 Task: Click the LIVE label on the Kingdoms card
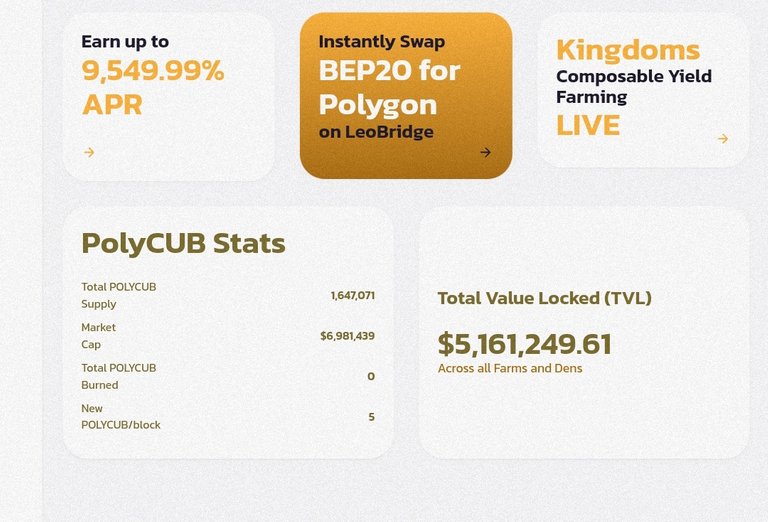tap(588, 125)
